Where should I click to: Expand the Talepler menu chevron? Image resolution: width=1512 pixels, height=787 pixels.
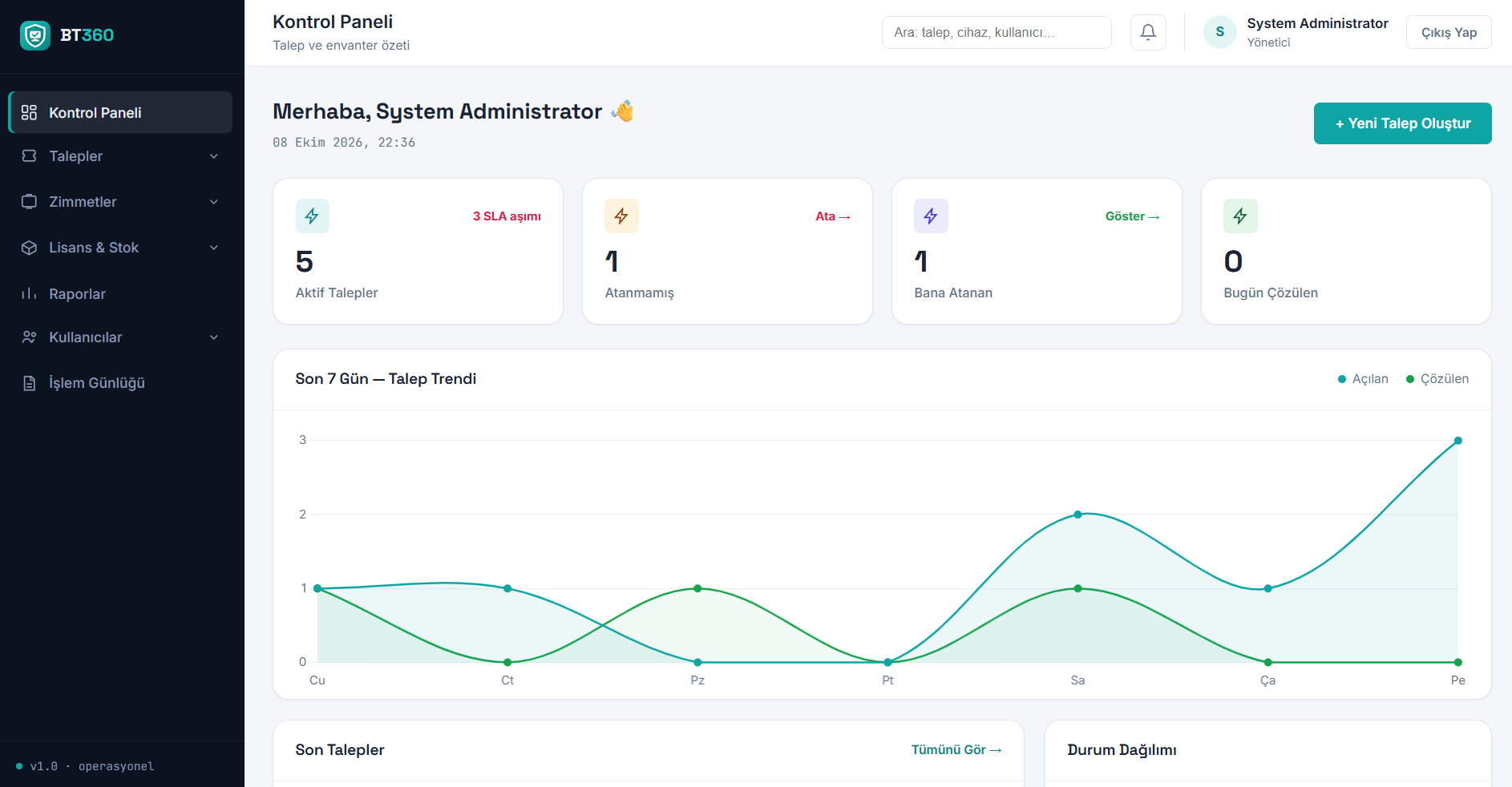[x=214, y=156]
